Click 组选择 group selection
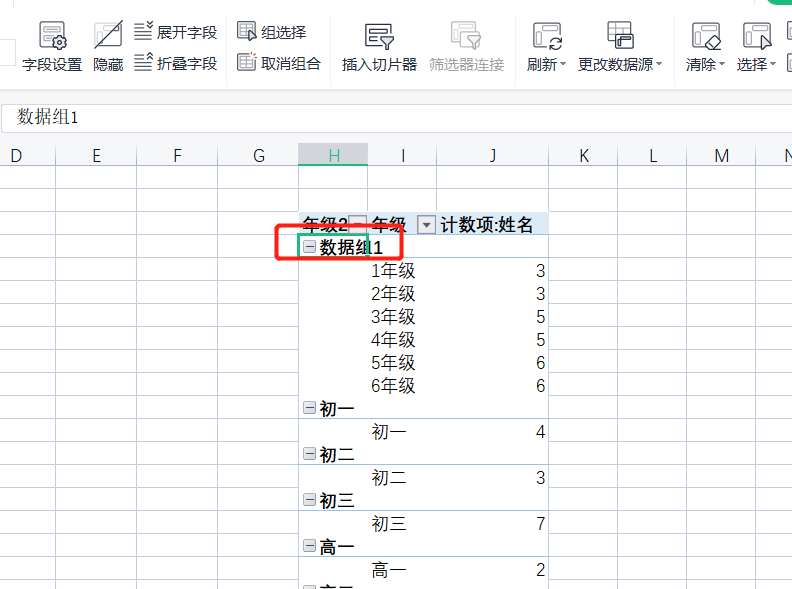This screenshot has height=589, width=792. pyautogui.click(x=272, y=32)
